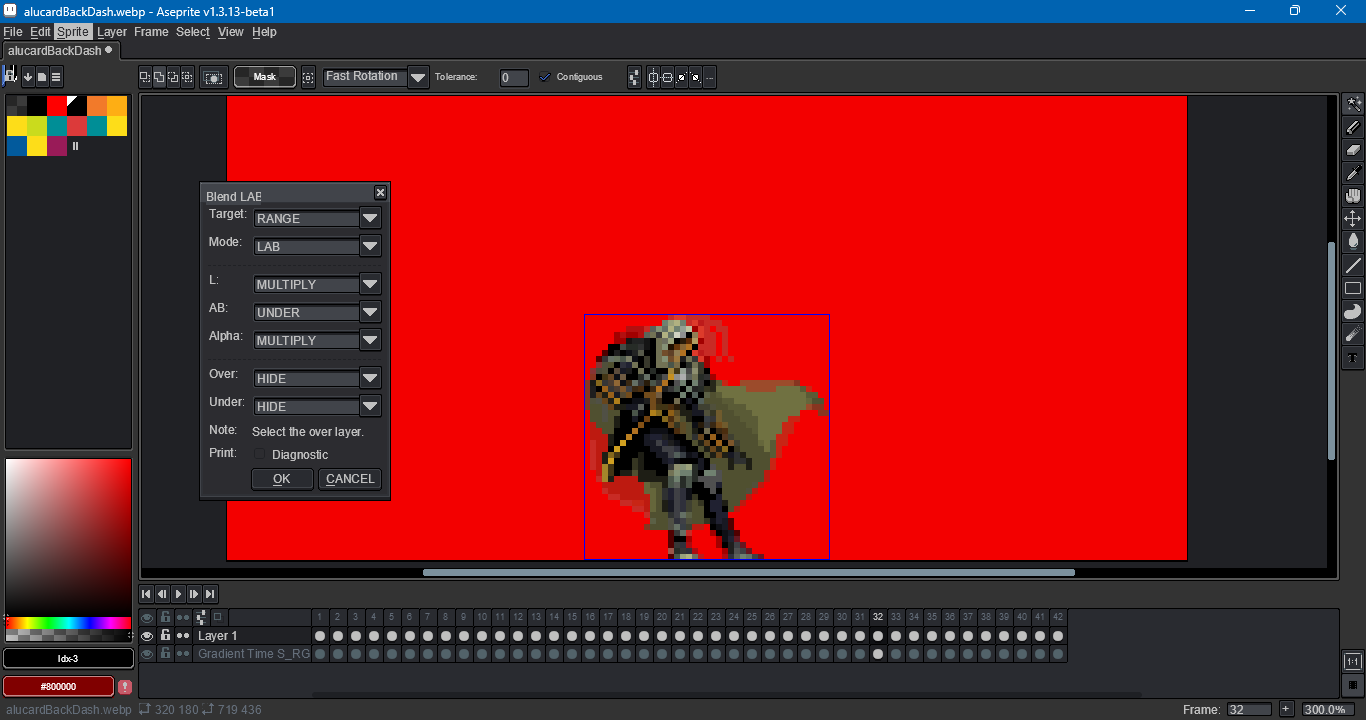Viewport: 1366px width, 720px height.
Task: Open the Select menu
Action: click(x=193, y=32)
